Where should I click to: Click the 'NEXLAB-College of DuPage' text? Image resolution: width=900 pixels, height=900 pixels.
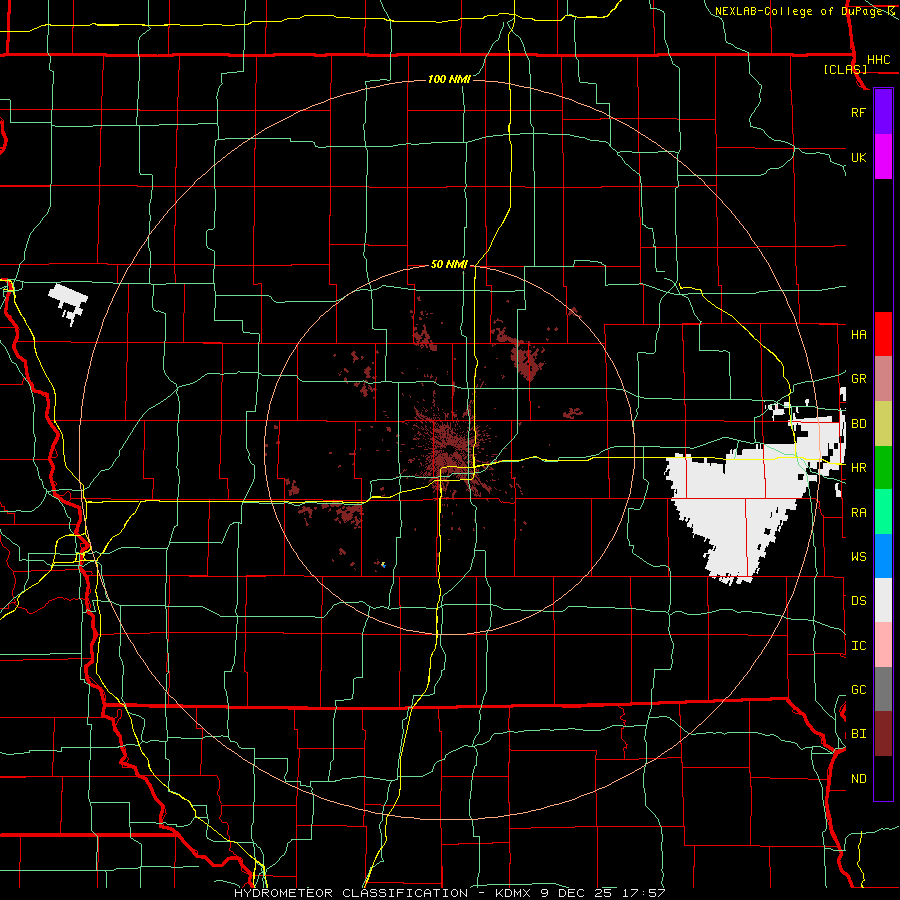point(799,11)
